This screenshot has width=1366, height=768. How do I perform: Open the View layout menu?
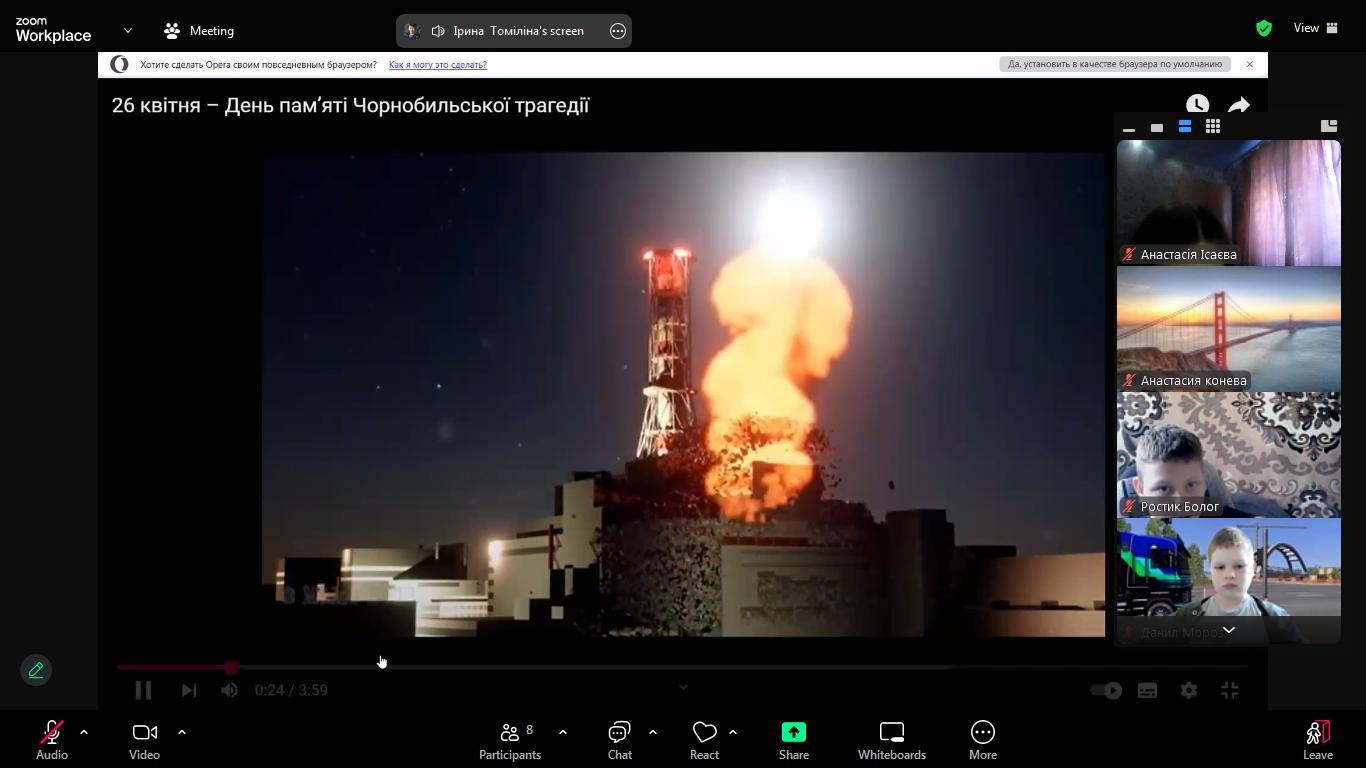point(1316,28)
